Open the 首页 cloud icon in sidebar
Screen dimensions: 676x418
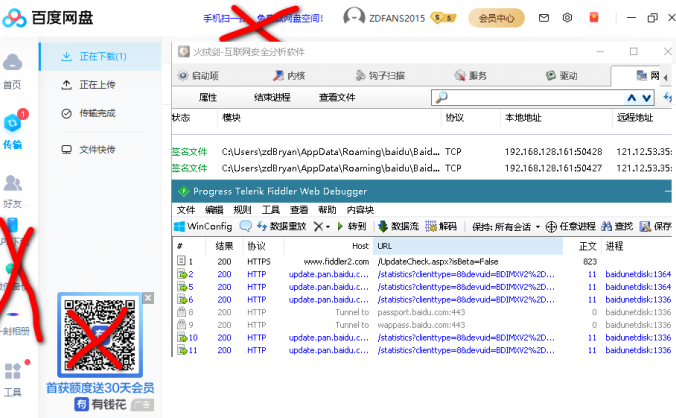tap(13, 62)
